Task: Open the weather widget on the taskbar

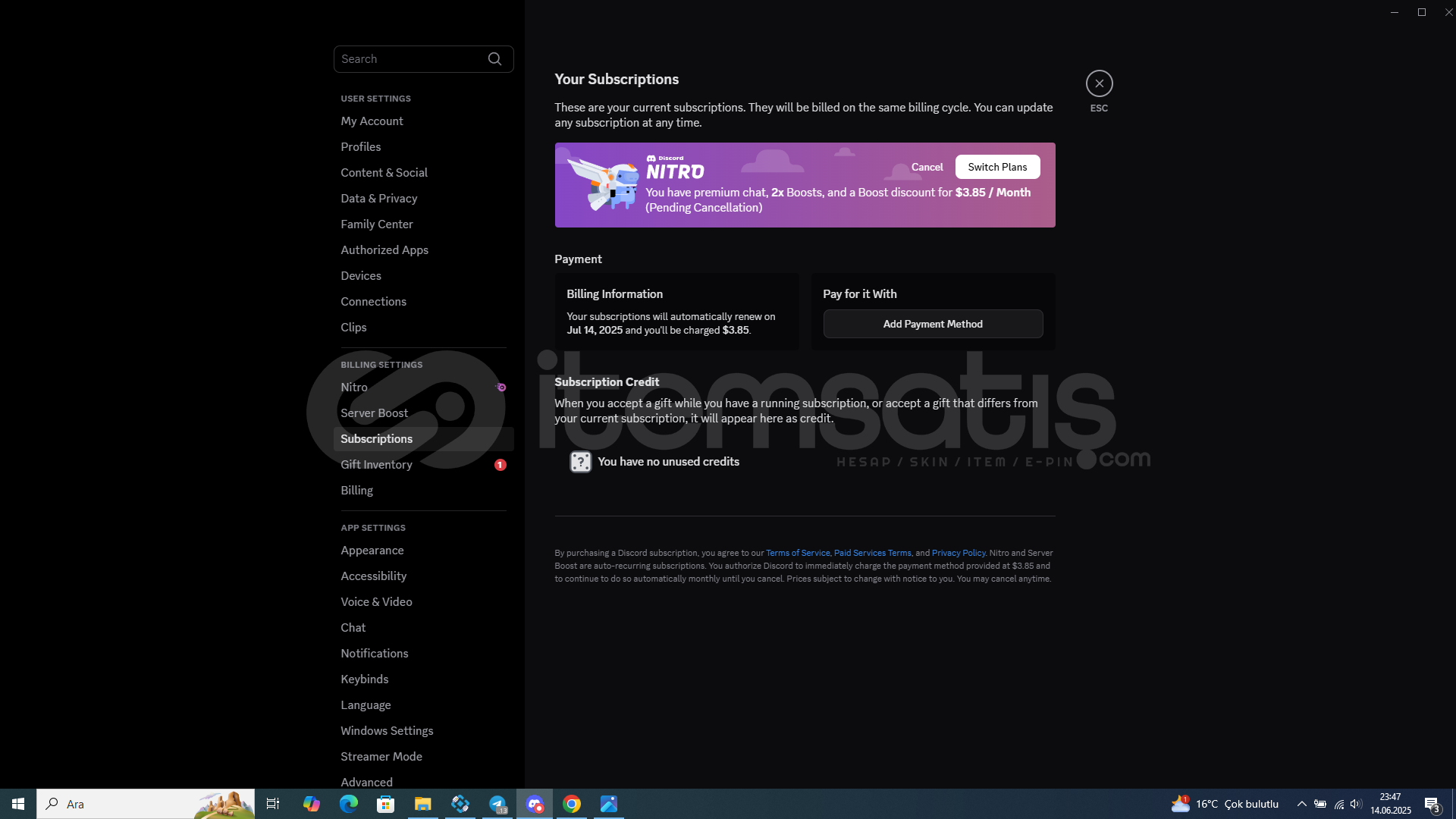Action: 1225,804
